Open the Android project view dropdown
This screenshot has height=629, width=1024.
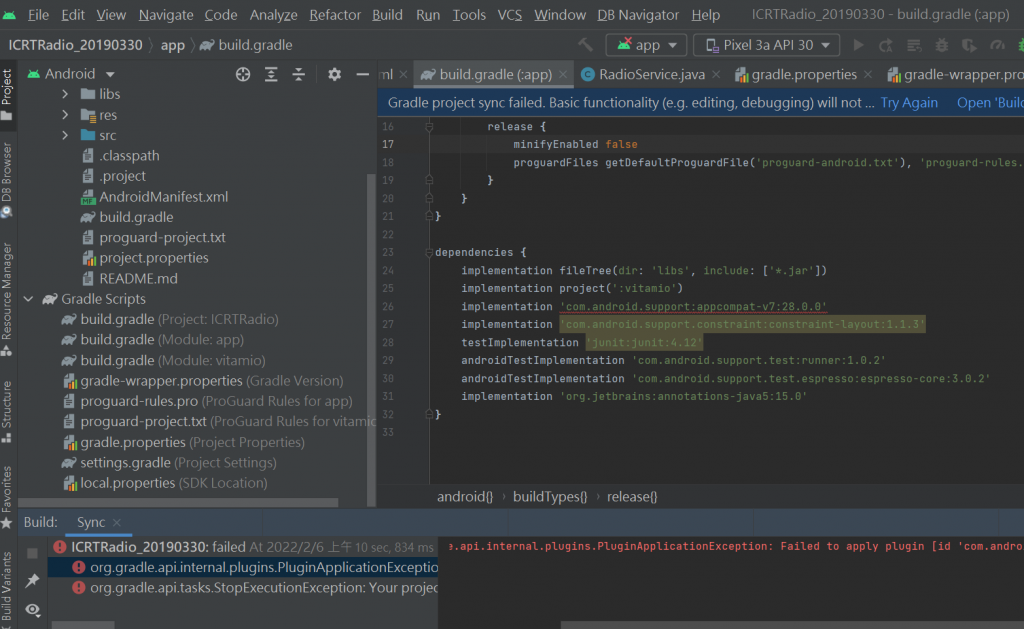coord(110,74)
